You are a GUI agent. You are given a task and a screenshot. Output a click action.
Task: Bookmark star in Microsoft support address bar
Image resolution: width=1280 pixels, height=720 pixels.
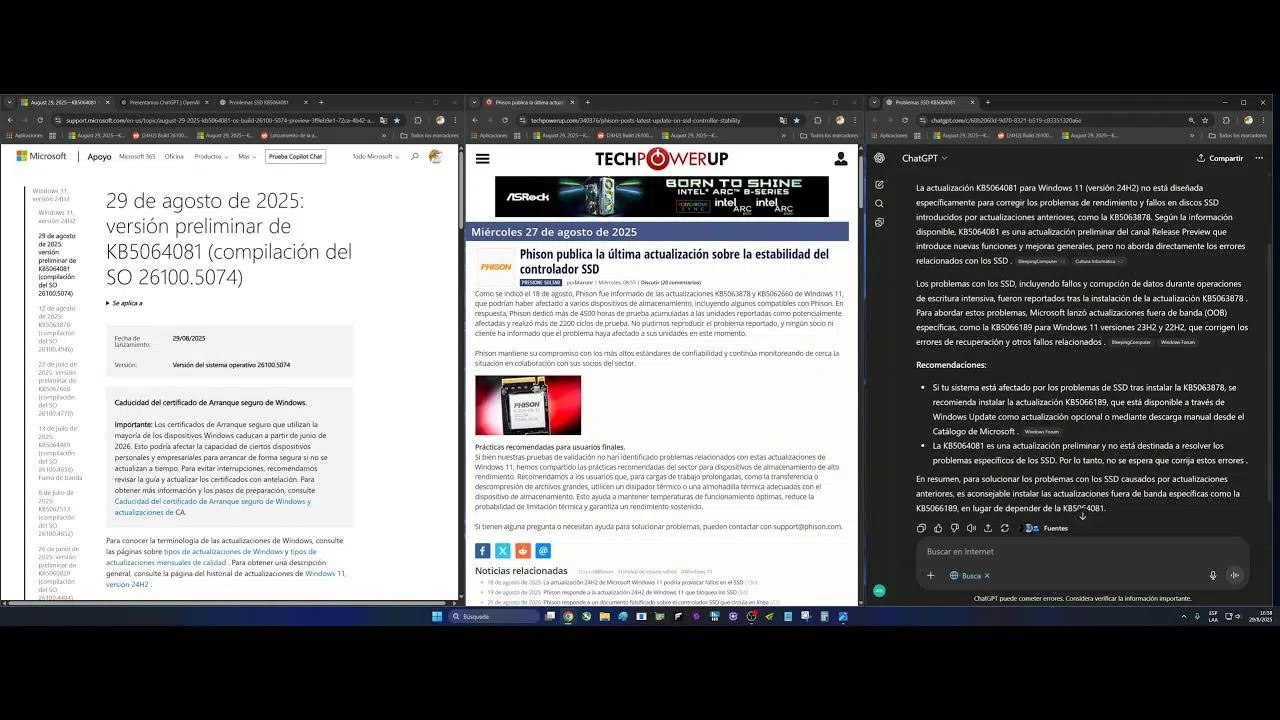(397, 120)
